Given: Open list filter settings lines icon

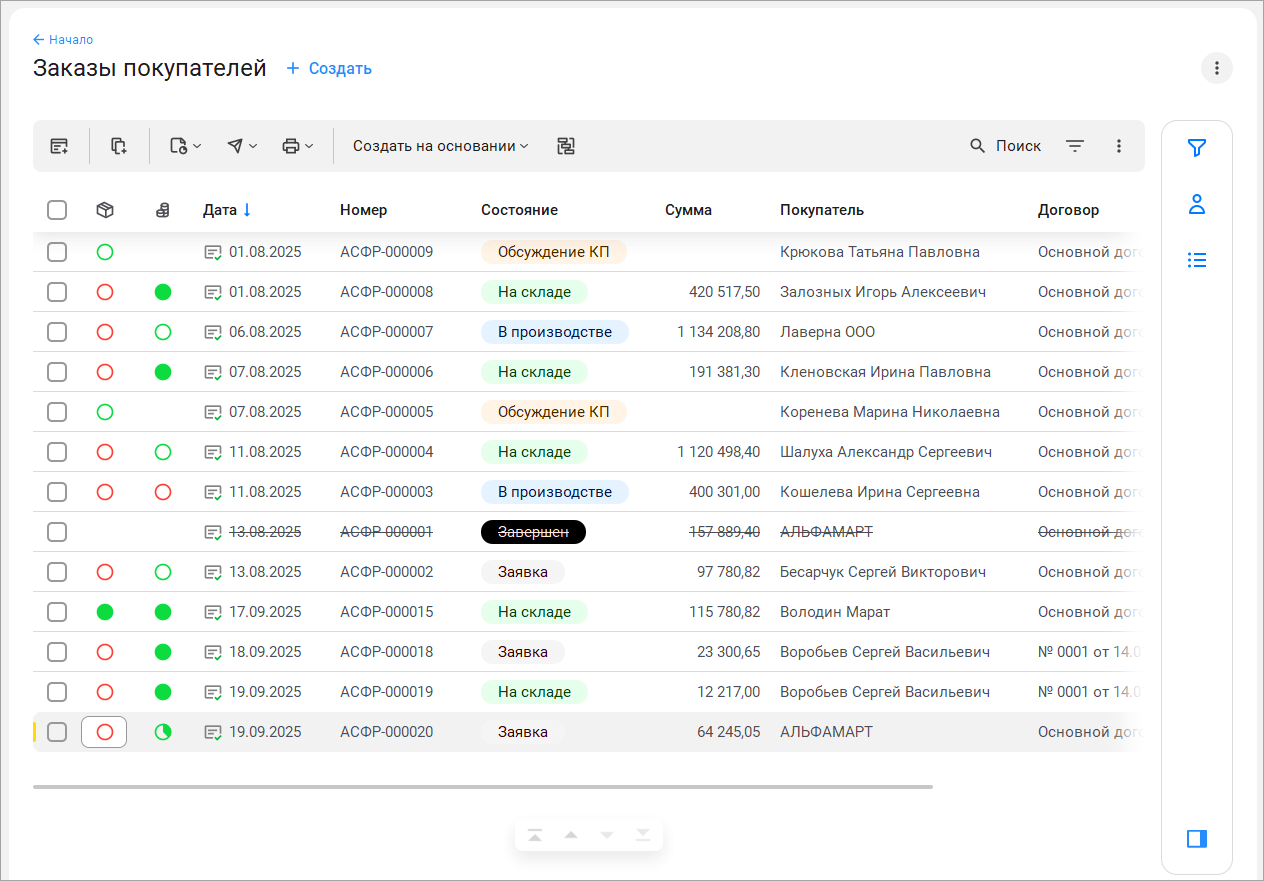Looking at the screenshot, I should [x=1075, y=146].
